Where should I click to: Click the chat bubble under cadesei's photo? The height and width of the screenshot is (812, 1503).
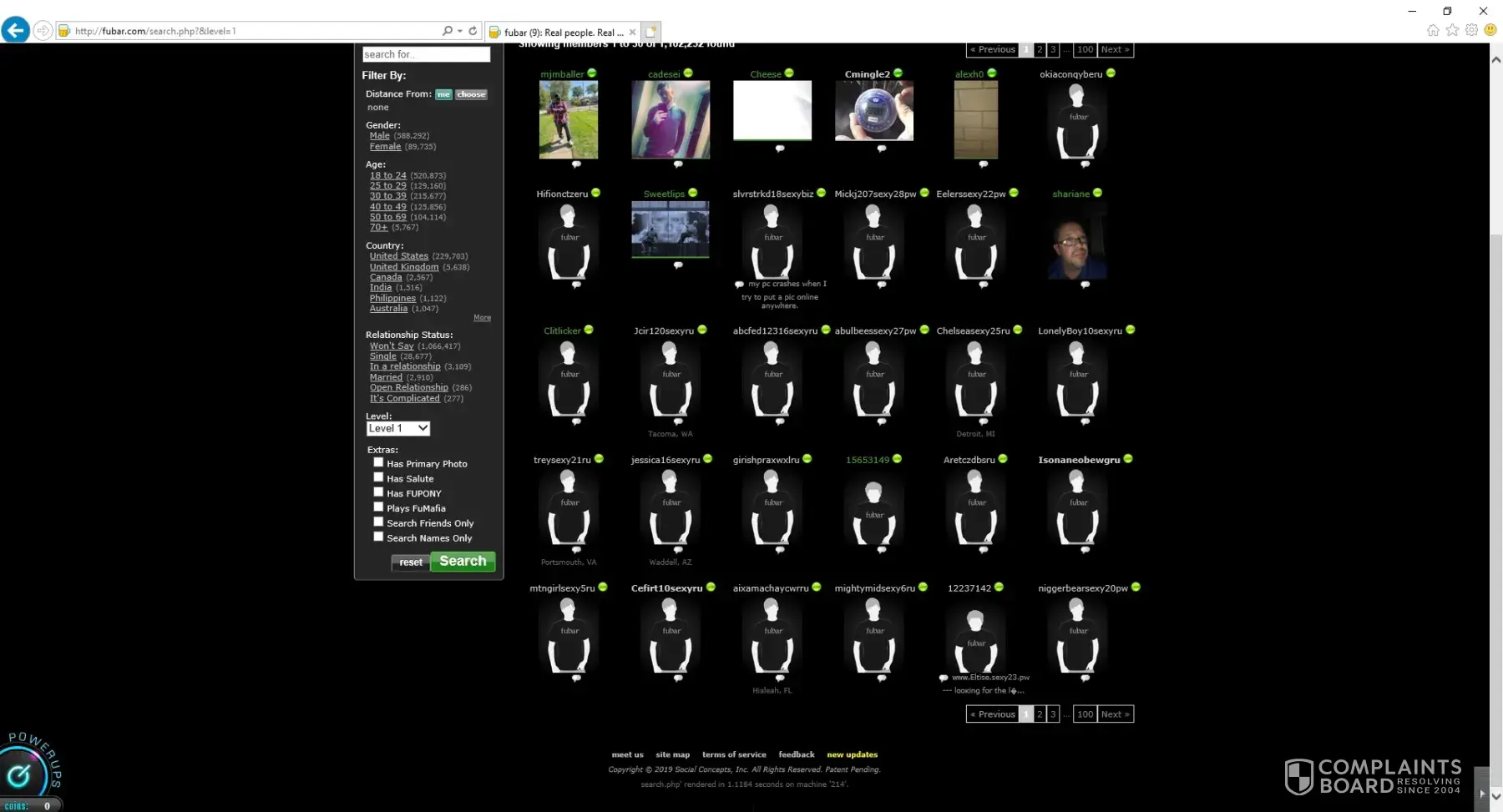[678, 164]
